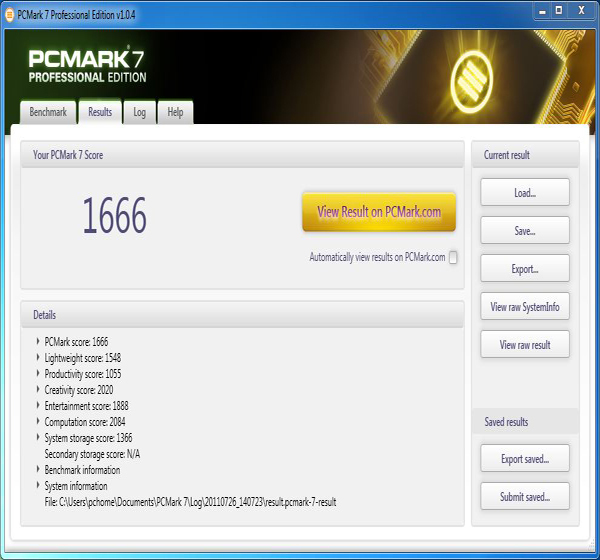The width and height of the screenshot is (600, 560).
Task: Expand the PCMark score: 1666 row
Action: pos(38,341)
